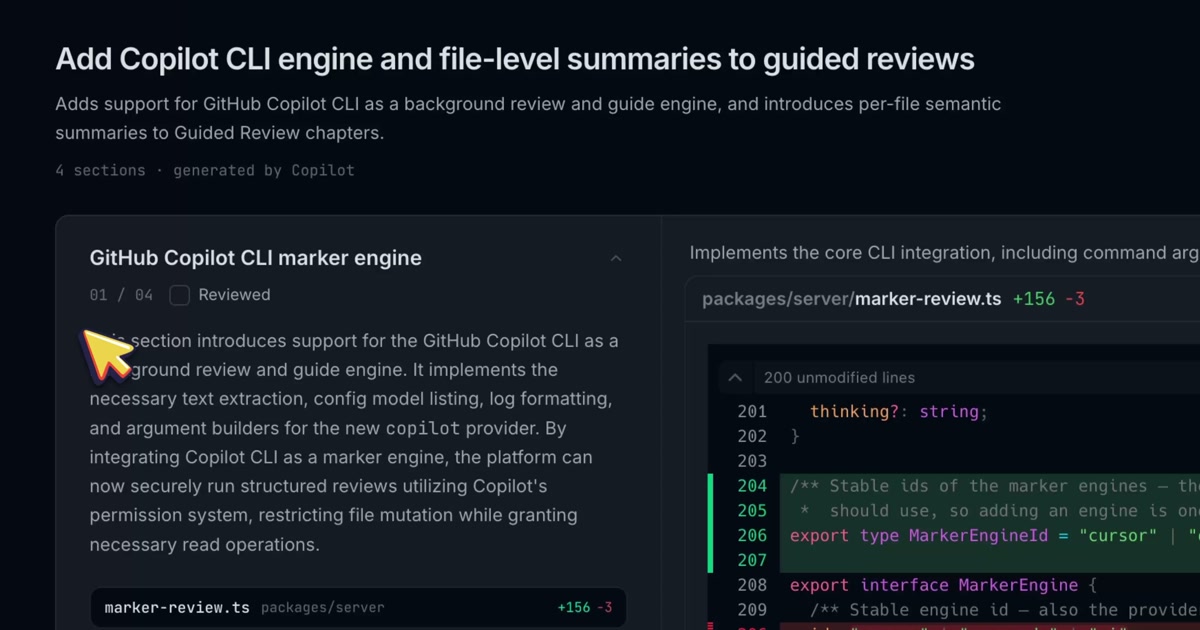Screen dimensions: 1200x630
Task: Select the '-3' deletions count in diff header
Action: (x=1075, y=299)
